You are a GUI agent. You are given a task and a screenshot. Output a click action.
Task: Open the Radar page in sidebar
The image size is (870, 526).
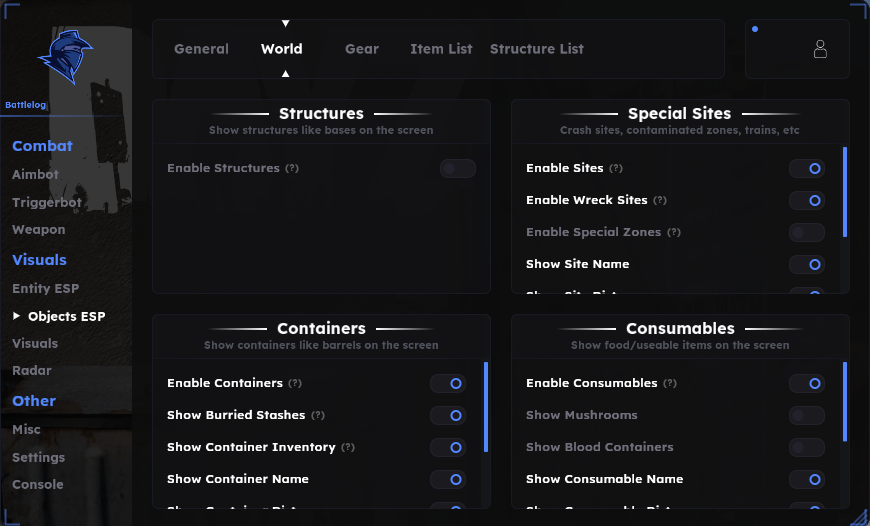(32, 371)
